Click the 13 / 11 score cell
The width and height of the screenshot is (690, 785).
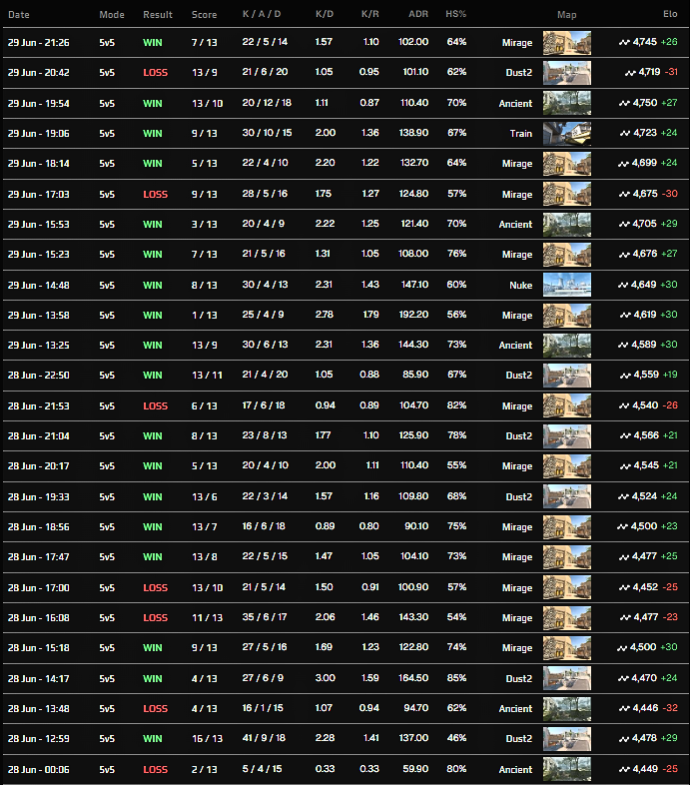point(207,375)
